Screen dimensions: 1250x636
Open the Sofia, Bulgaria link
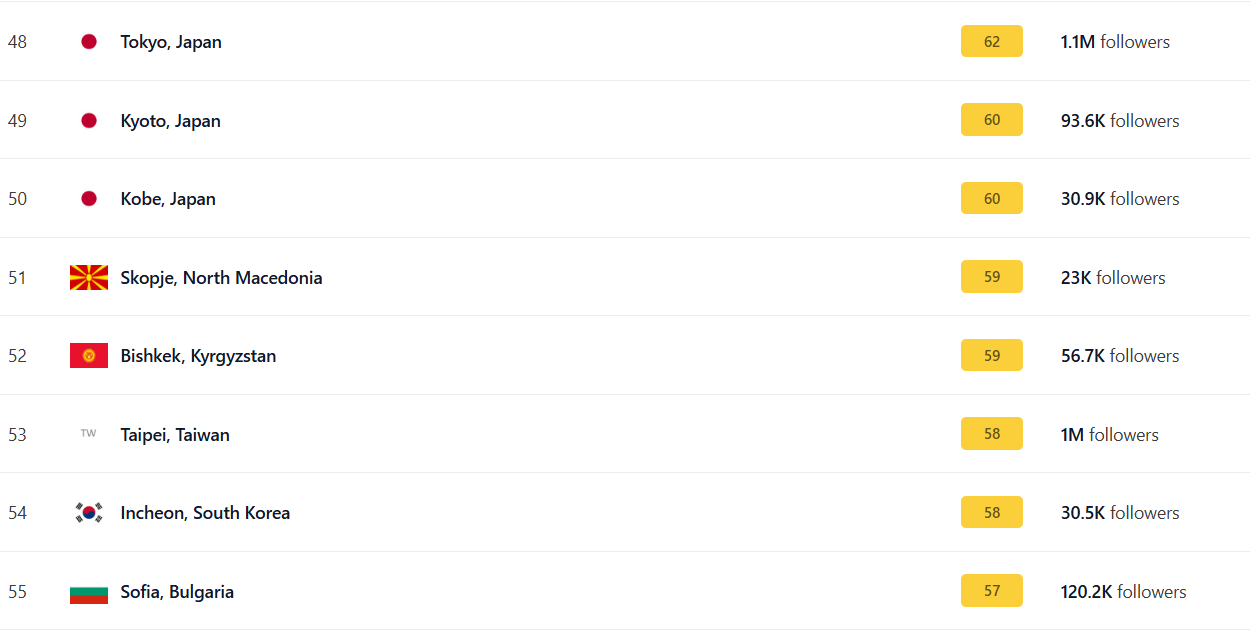click(177, 592)
